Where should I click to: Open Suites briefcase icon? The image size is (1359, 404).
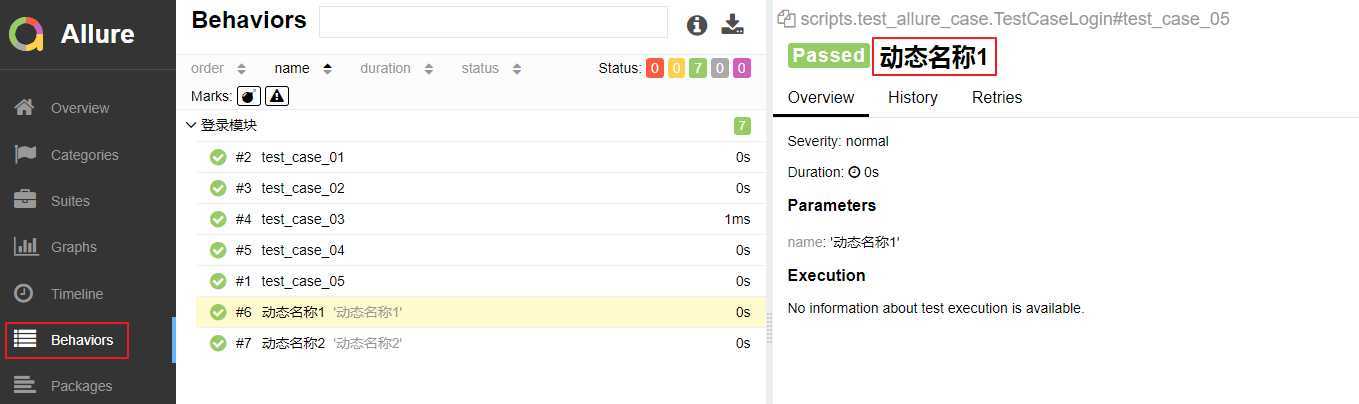(25, 200)
